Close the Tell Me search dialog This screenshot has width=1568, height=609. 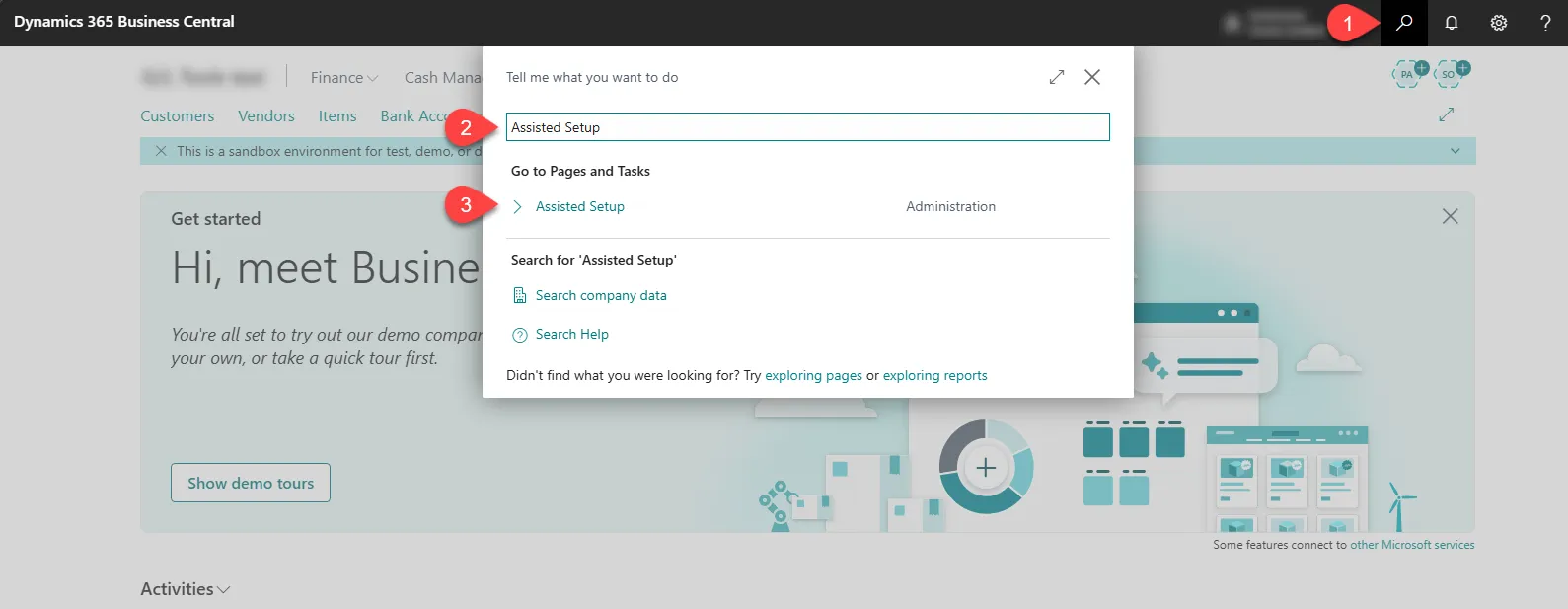pos(1092,77)
